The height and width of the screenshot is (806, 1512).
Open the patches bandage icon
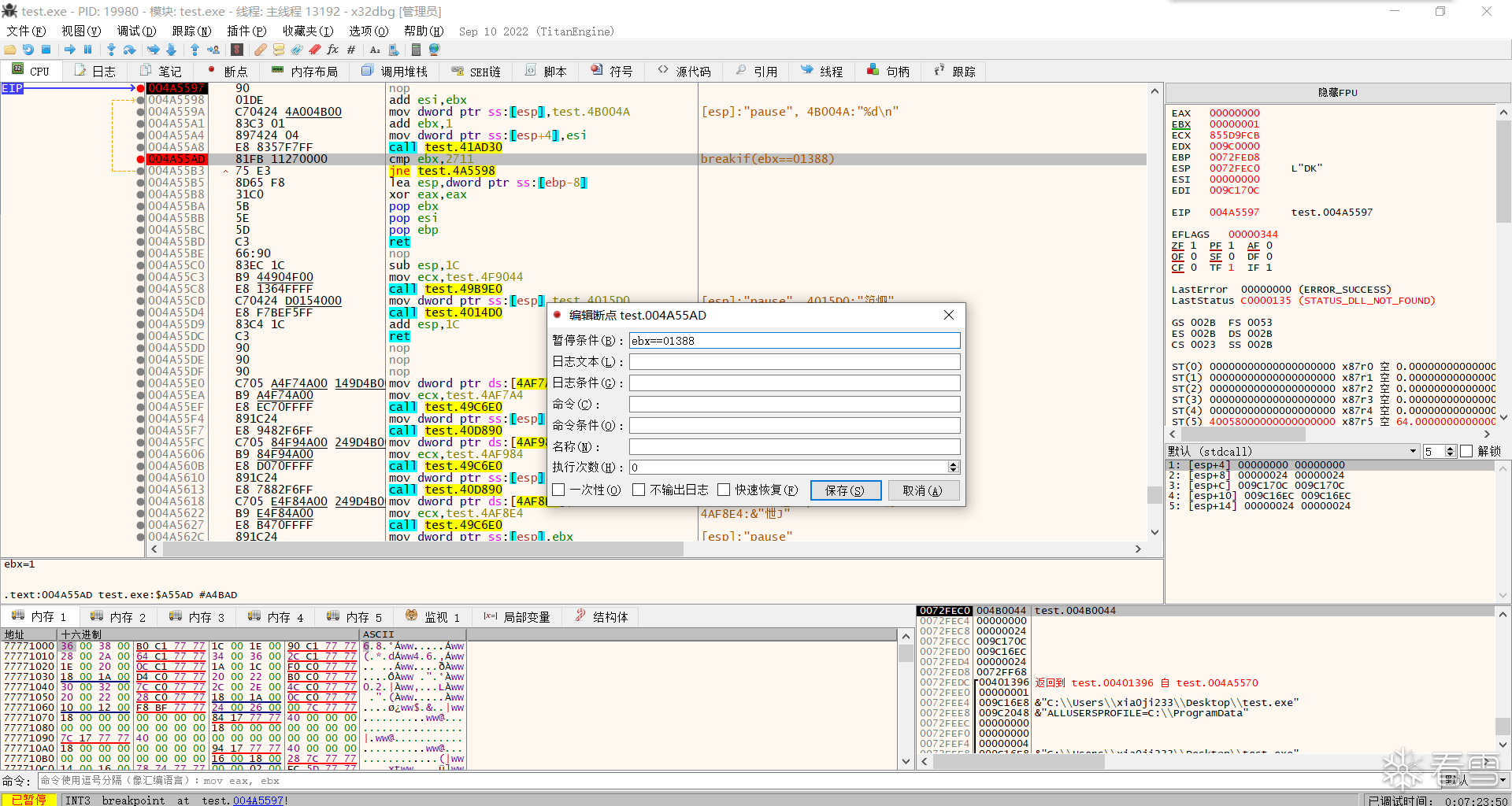[x=260, y=50]
